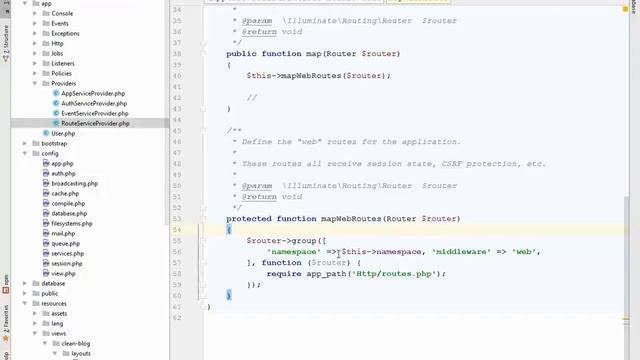Collapse the Providers folder
Viewport: 640px width, 360px height.
tap(35, 83)
